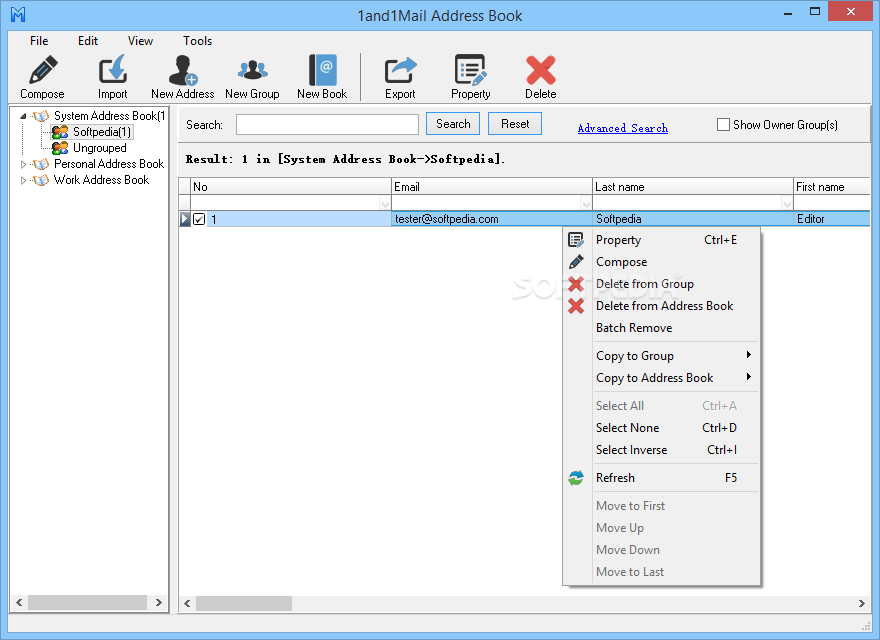Image resolution: width=880 pixels, height=640 pixels.
Task: Click the red Delete toolbar icon
Action: click(x=540, y=70)
